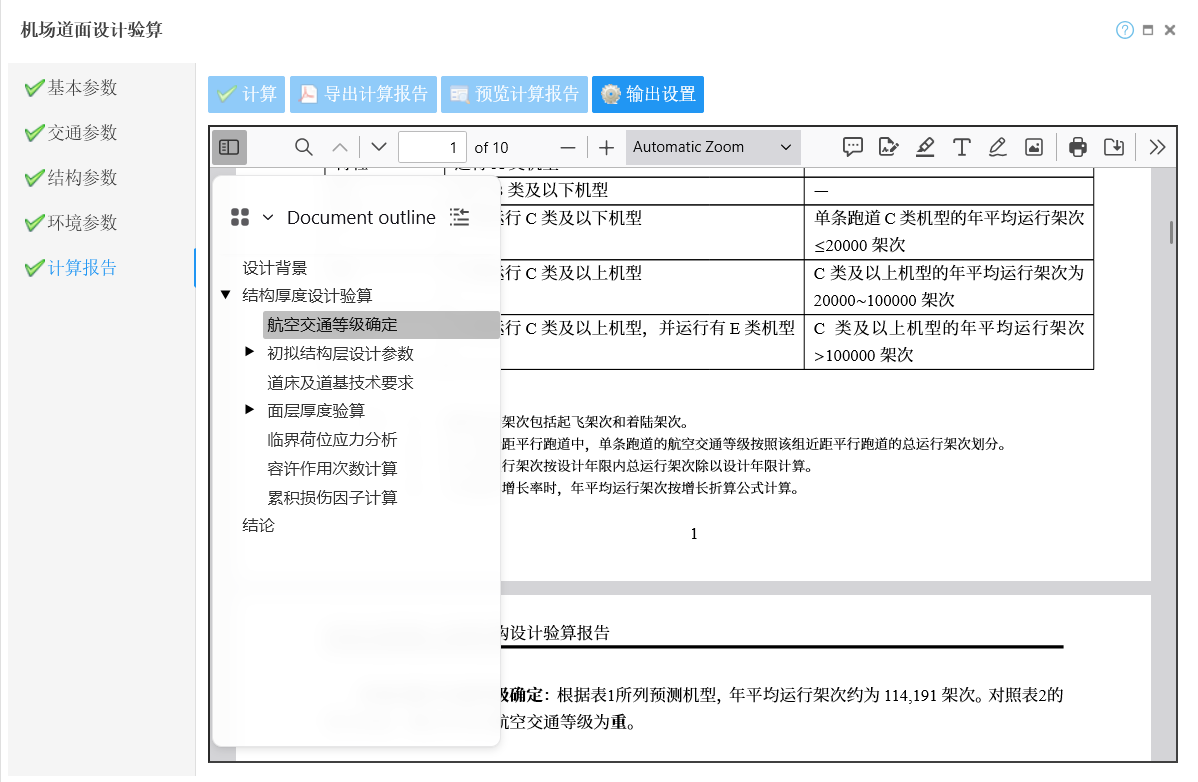The width and height of the screenshot is (1198, 782).
Task: Click the 输出设置 button
Action: (x=648, y=94)
